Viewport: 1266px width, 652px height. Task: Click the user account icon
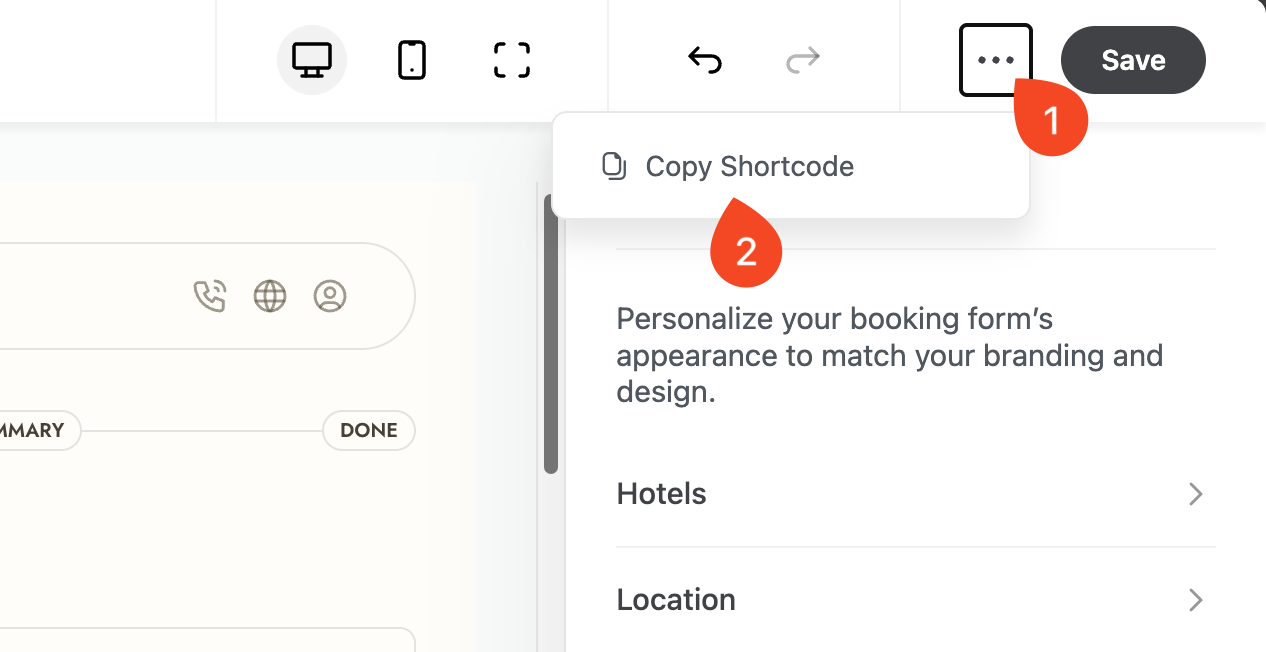click(x=330, y=296)
